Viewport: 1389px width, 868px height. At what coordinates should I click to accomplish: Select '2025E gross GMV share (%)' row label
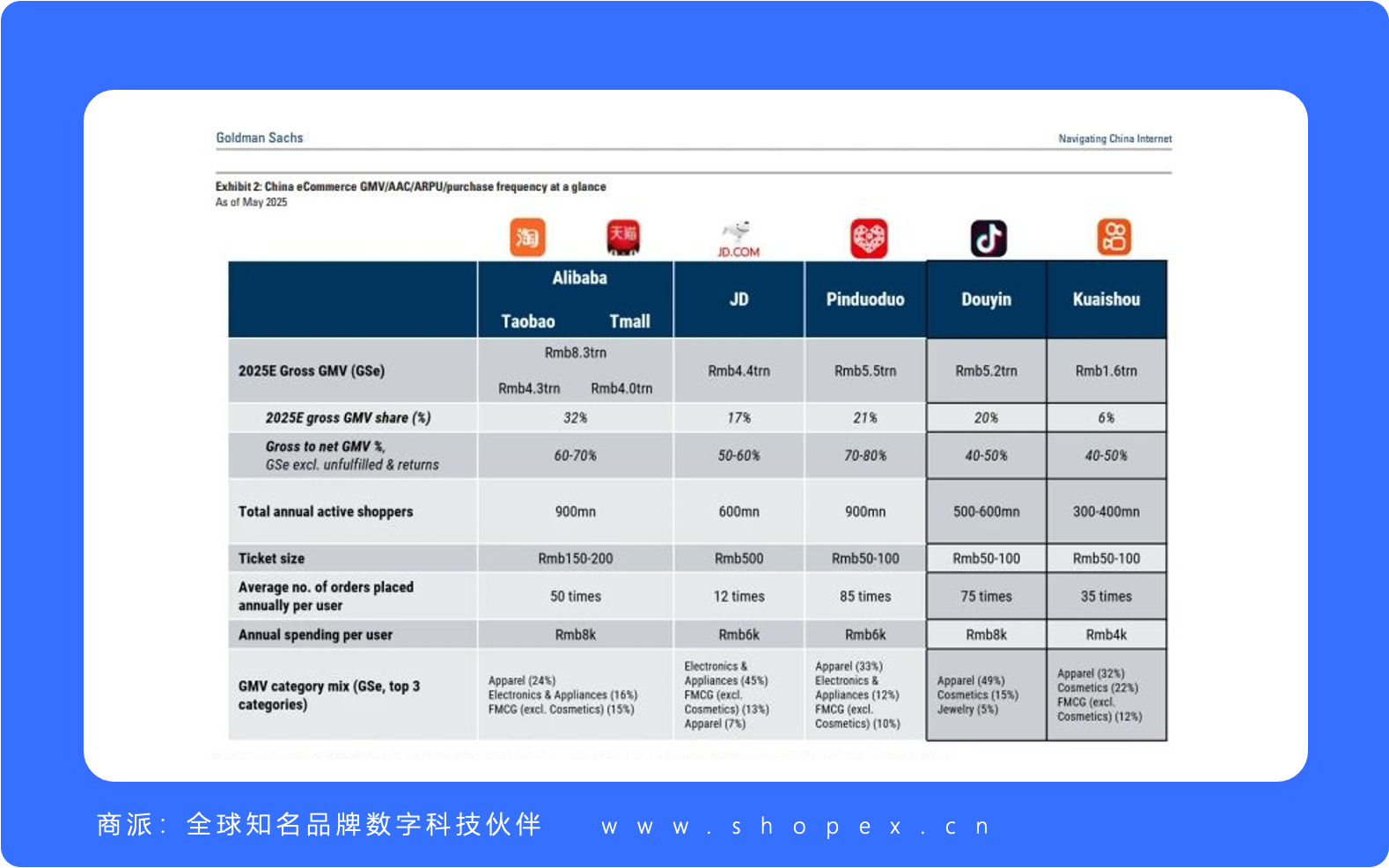[x=349, y=417]
